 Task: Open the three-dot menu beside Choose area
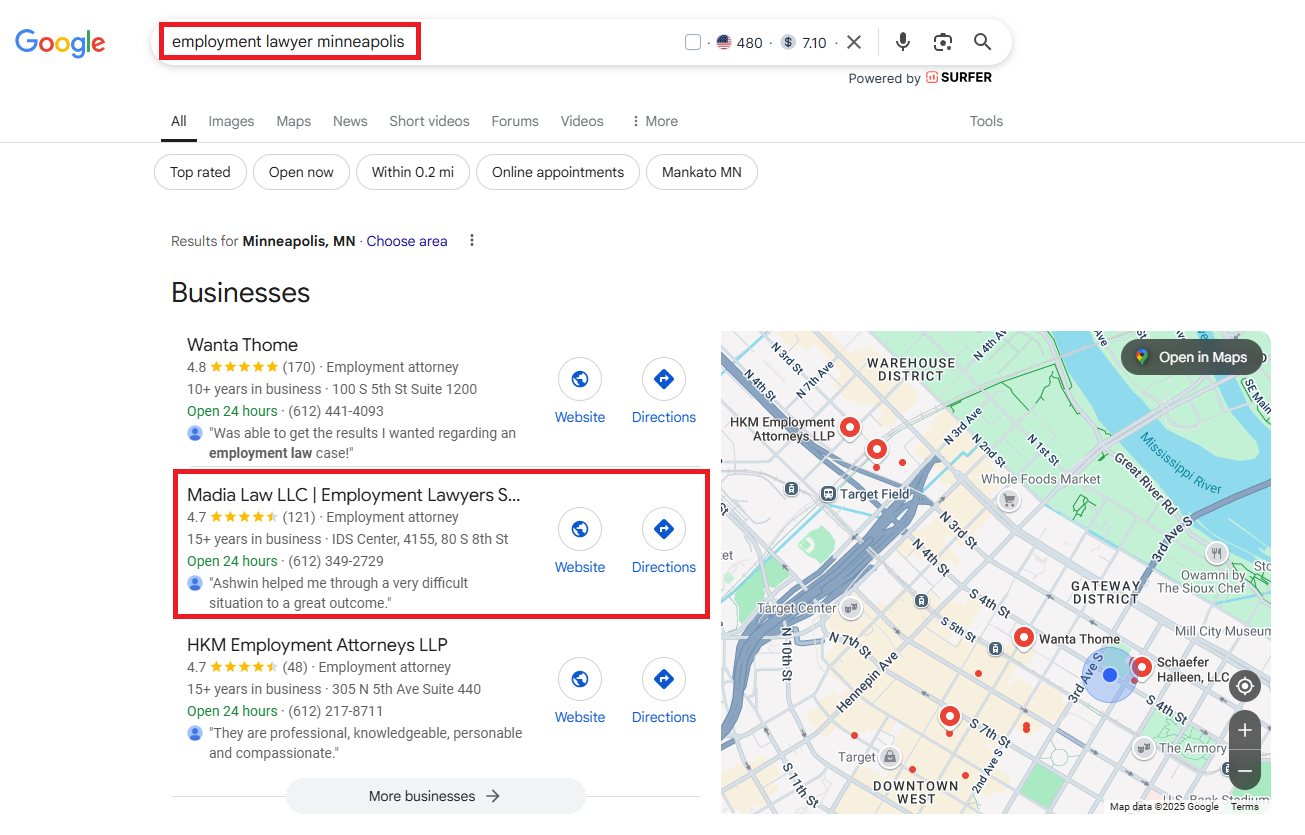point(472,241)
